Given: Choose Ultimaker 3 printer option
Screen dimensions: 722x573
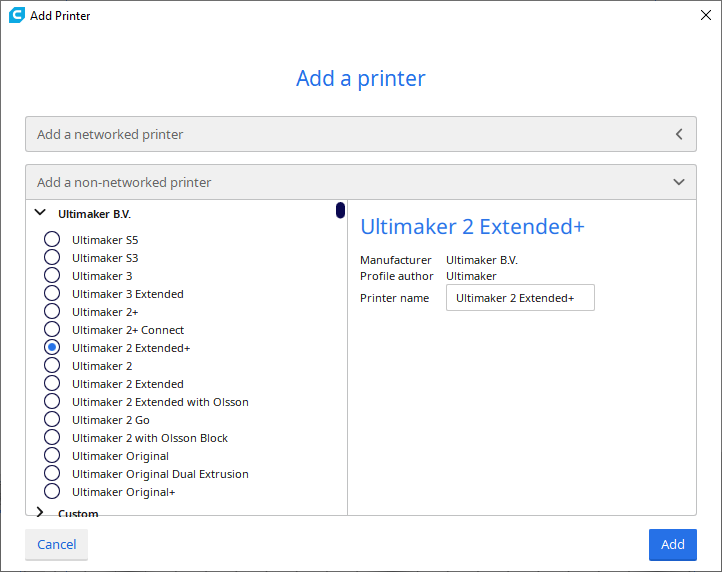Looking at the screenshot, I should [52, 276].
